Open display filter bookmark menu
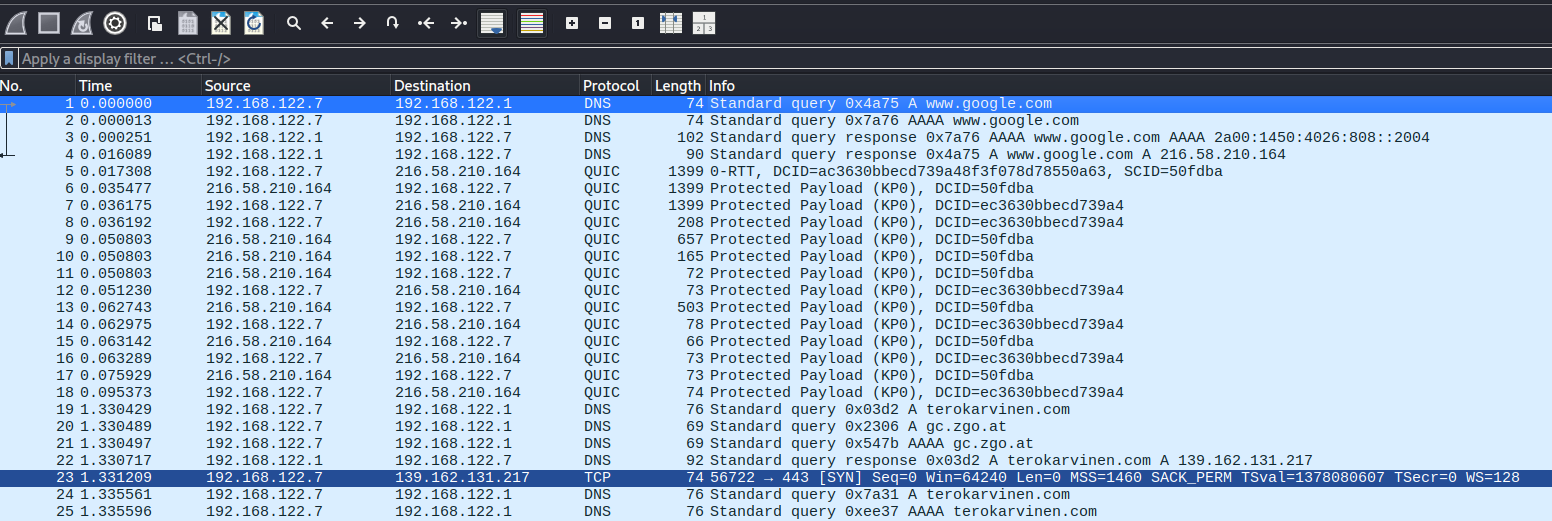The width and height of the screenshot is (1552, 521). pos(9,59)
